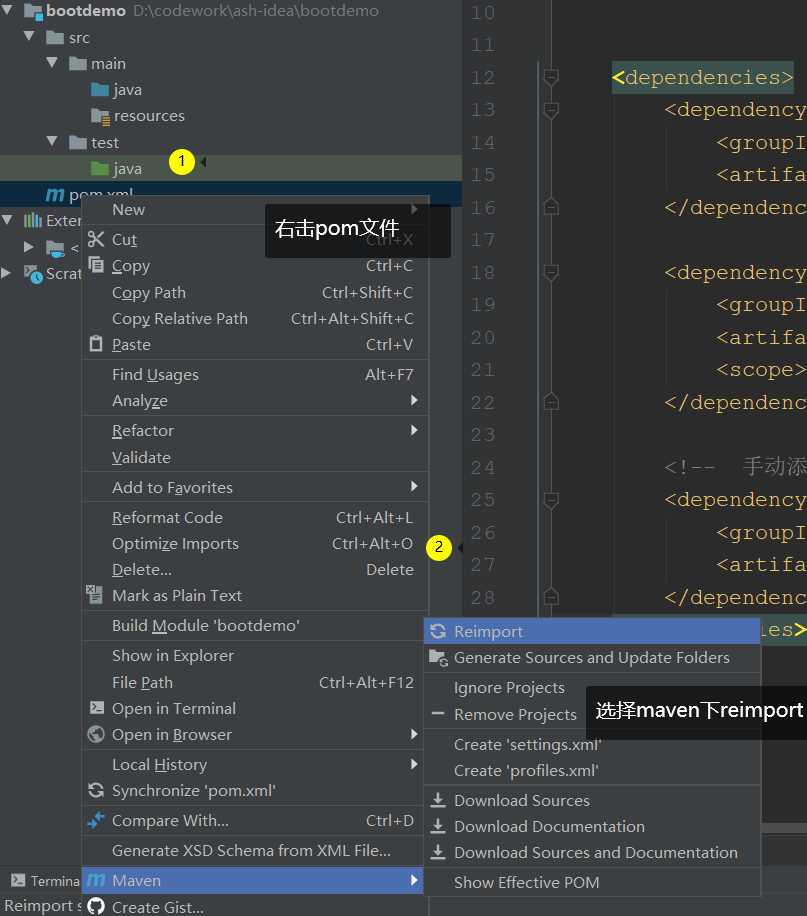807x916 pixels.
Task: Click the <dependencies> tag on line 12
Action: coord(702,77)
